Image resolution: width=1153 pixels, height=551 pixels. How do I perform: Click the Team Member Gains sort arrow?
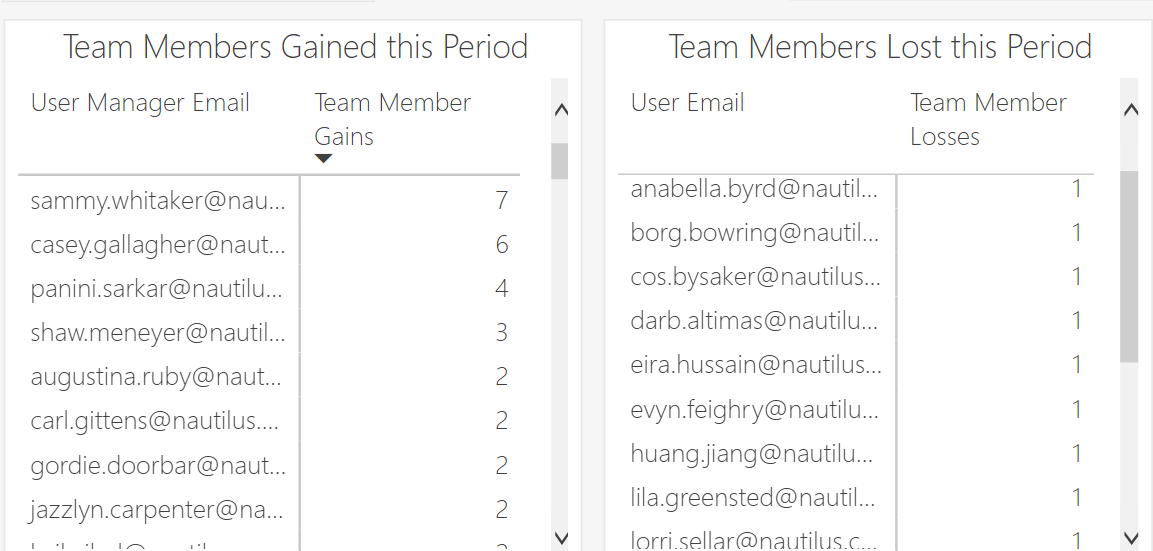323,159
